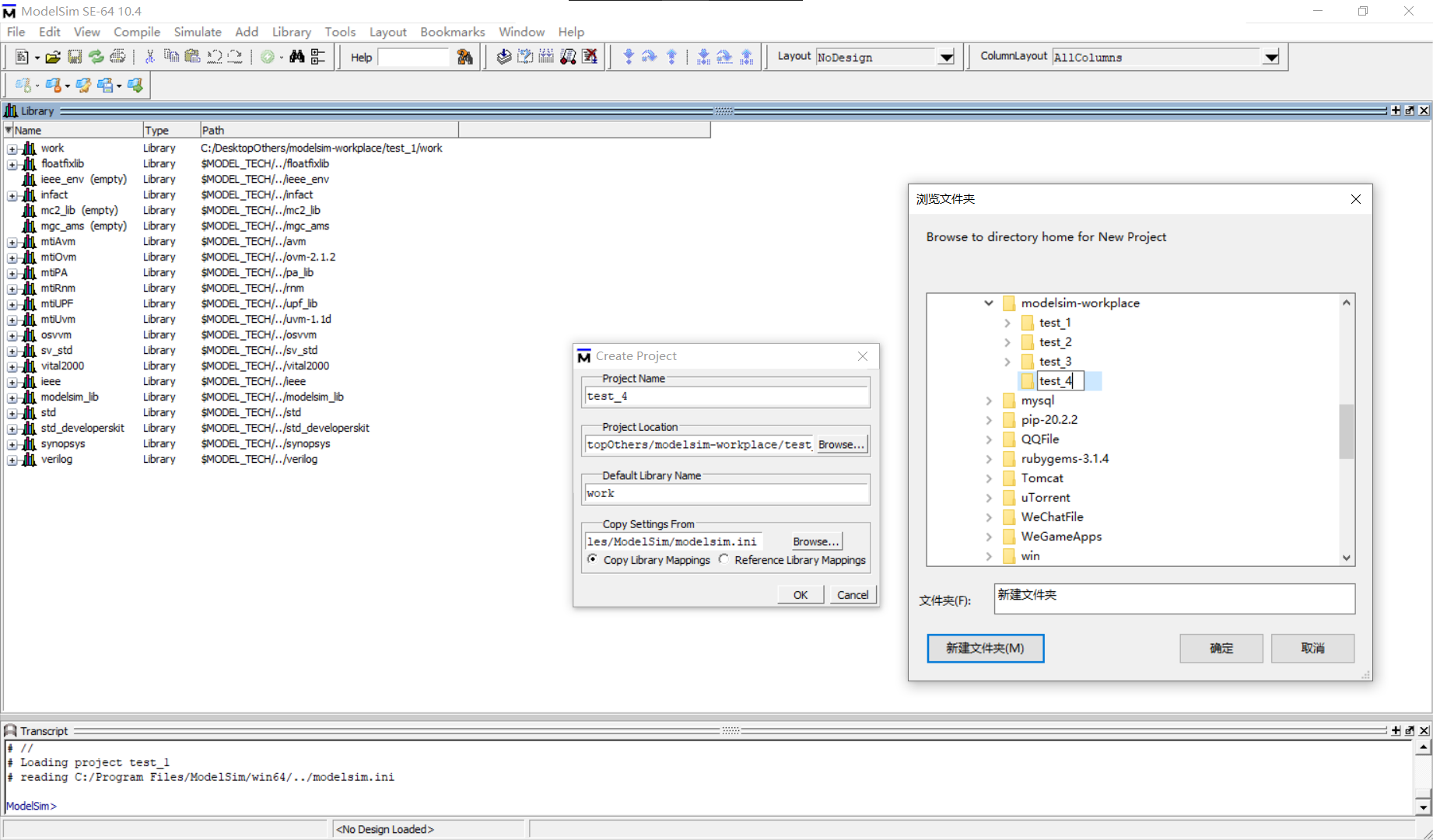Screen dimensions: 1433x840
Task: Click the Type column header
Action: 171,130
